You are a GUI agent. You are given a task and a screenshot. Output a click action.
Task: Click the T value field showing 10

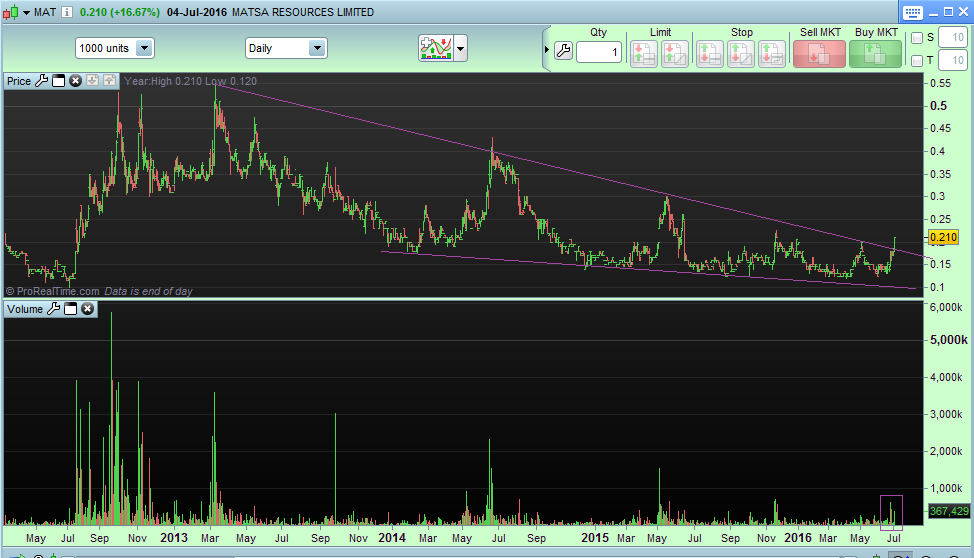tap(952, 60)
